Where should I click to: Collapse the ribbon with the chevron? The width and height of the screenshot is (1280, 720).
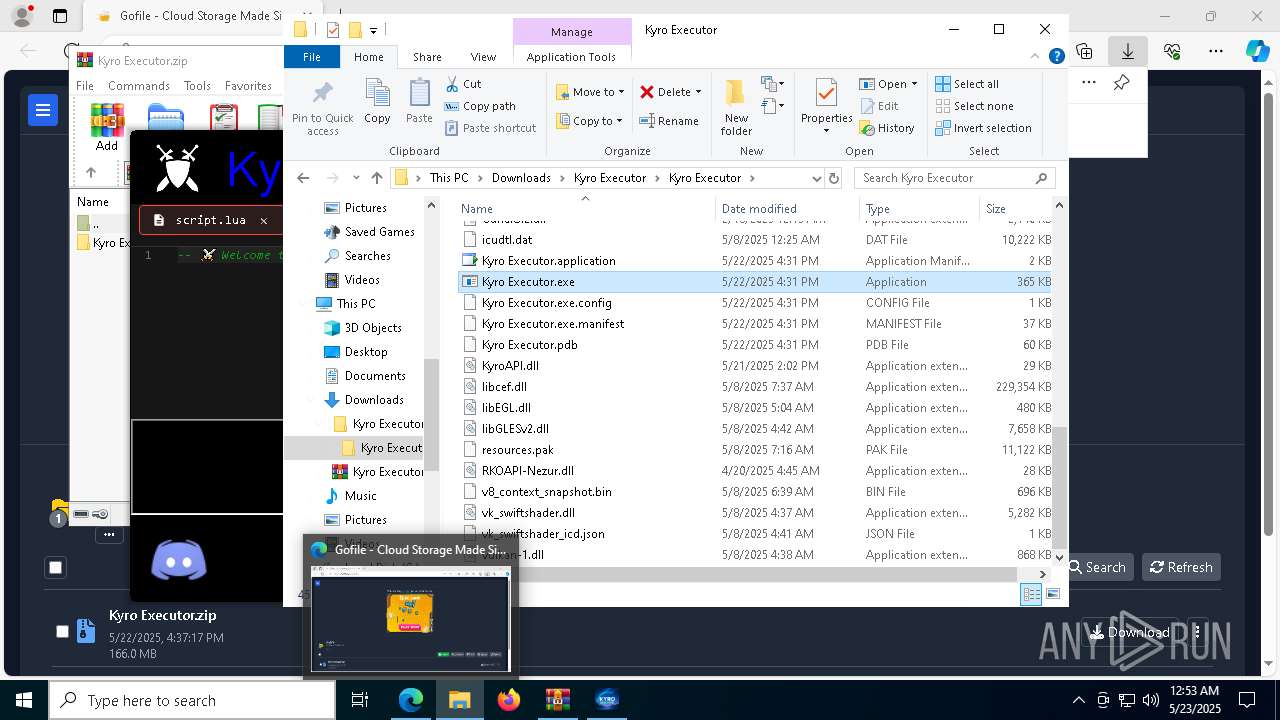(x=1036, y=57)
